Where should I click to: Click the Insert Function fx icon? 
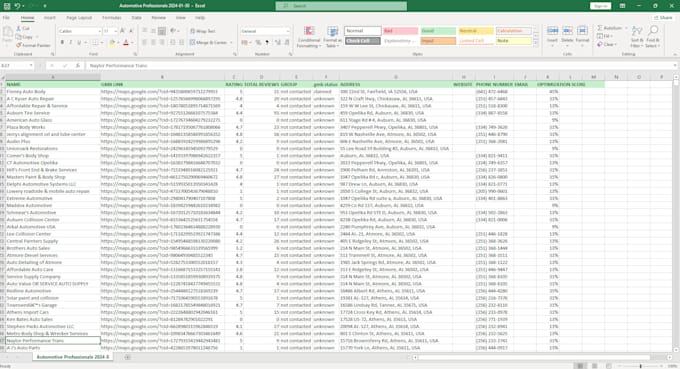(x=78, y=65)
